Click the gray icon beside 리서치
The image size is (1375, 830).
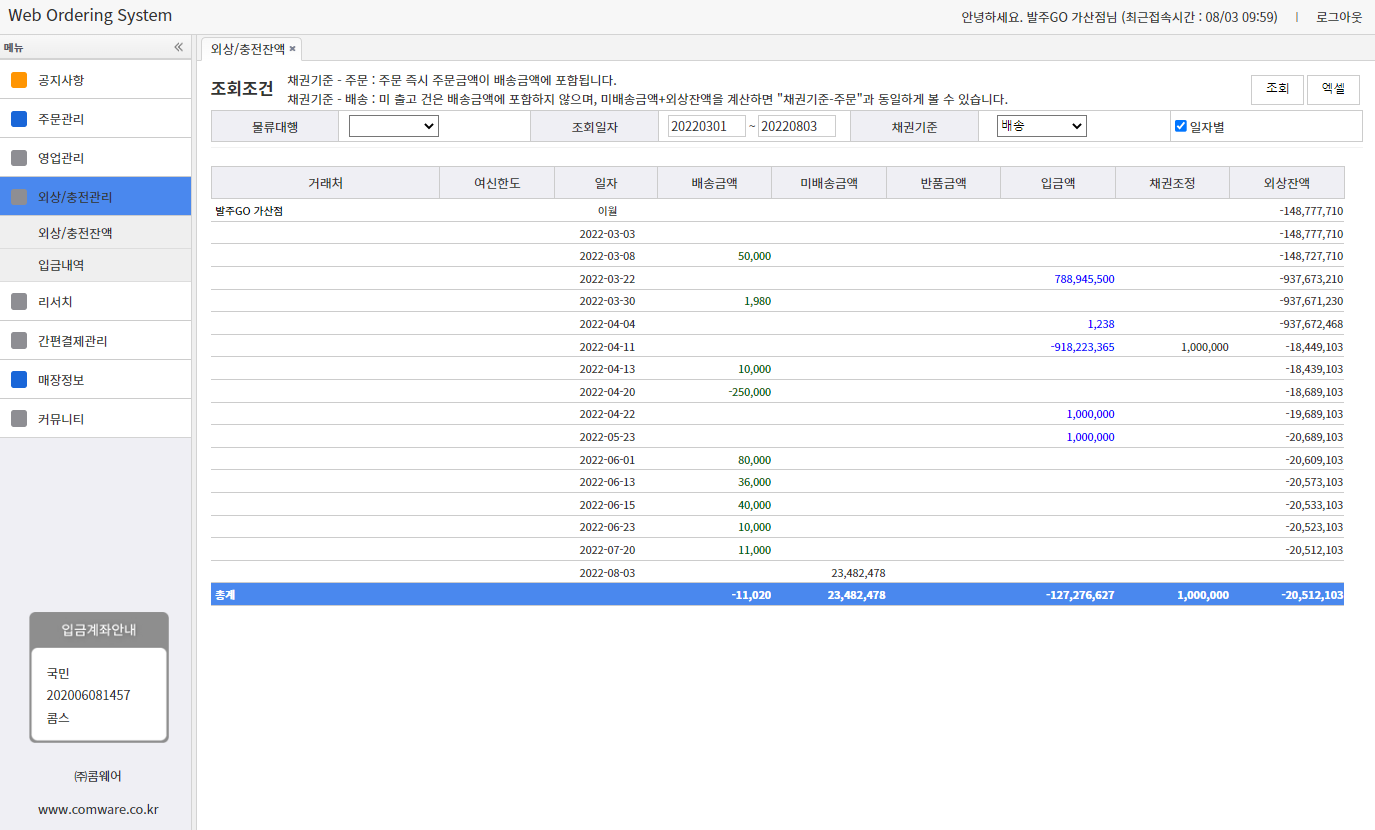point(19,302)
